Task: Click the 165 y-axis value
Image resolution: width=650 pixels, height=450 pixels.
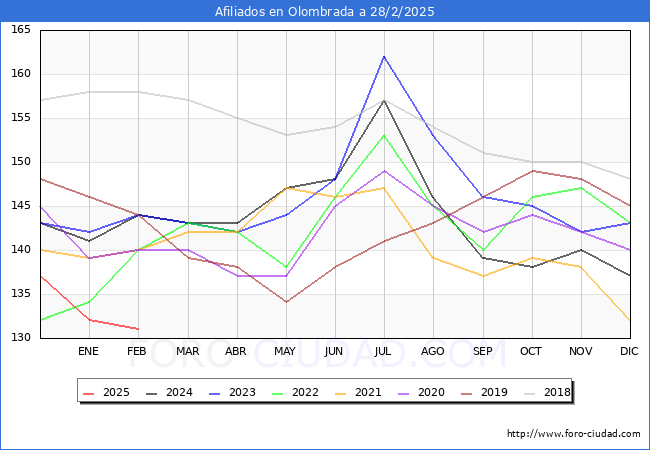Action: coord(21,29)
